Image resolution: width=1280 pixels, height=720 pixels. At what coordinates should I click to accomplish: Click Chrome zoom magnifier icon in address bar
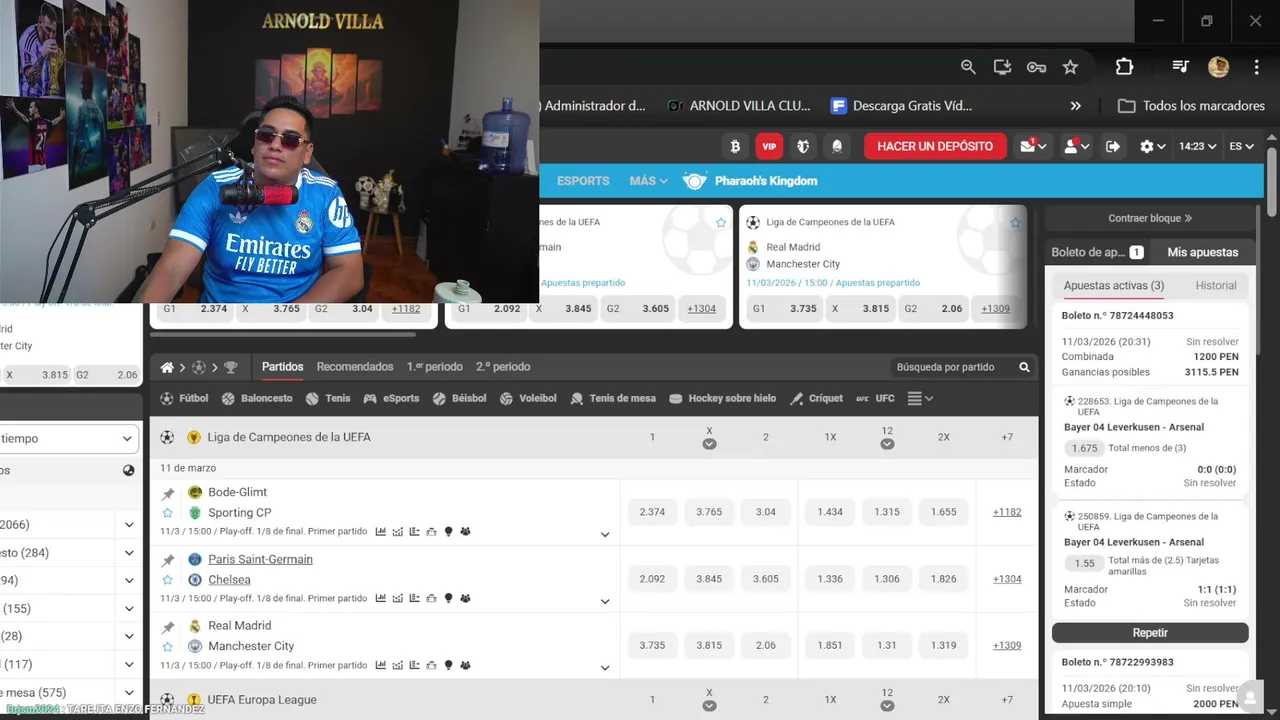[x=968, y=67]
